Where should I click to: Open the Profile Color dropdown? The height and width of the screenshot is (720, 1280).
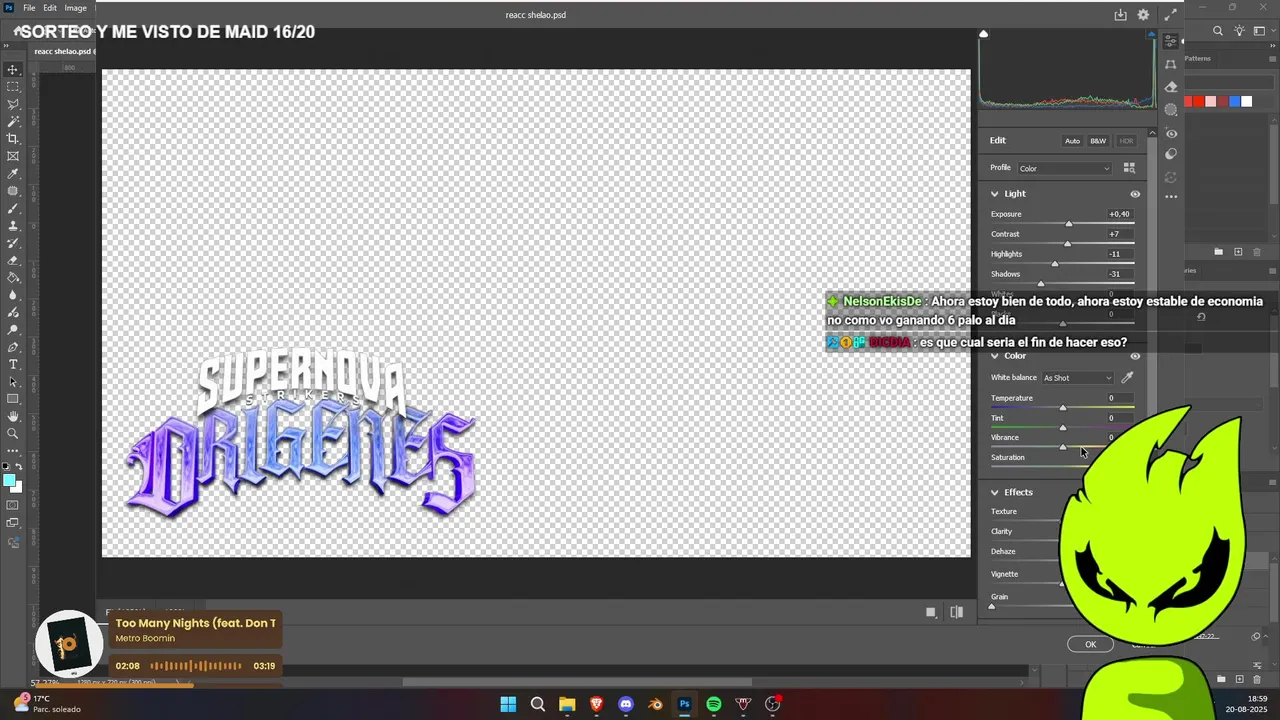pos(1065,168)
